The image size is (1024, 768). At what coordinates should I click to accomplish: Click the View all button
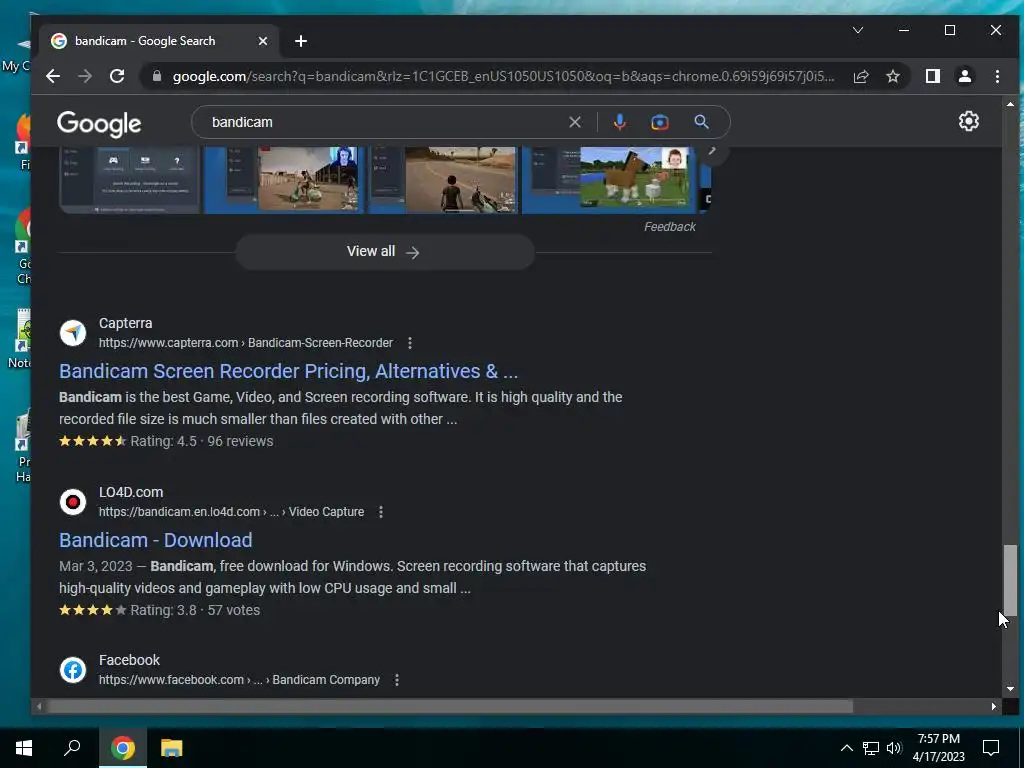click(385, 251)
